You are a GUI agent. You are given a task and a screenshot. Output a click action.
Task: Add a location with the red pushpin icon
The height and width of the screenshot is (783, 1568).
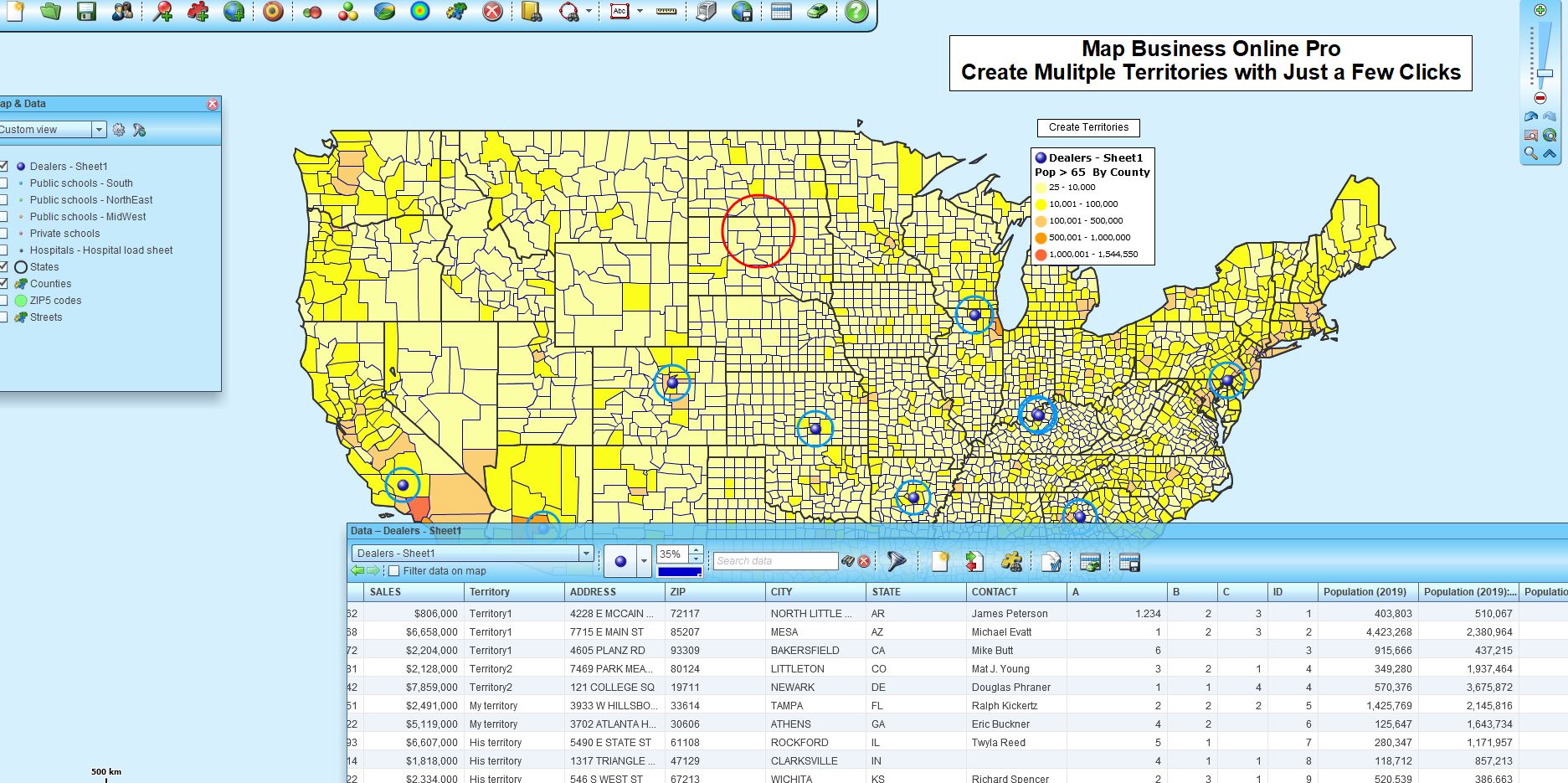(x=162, y=12)
